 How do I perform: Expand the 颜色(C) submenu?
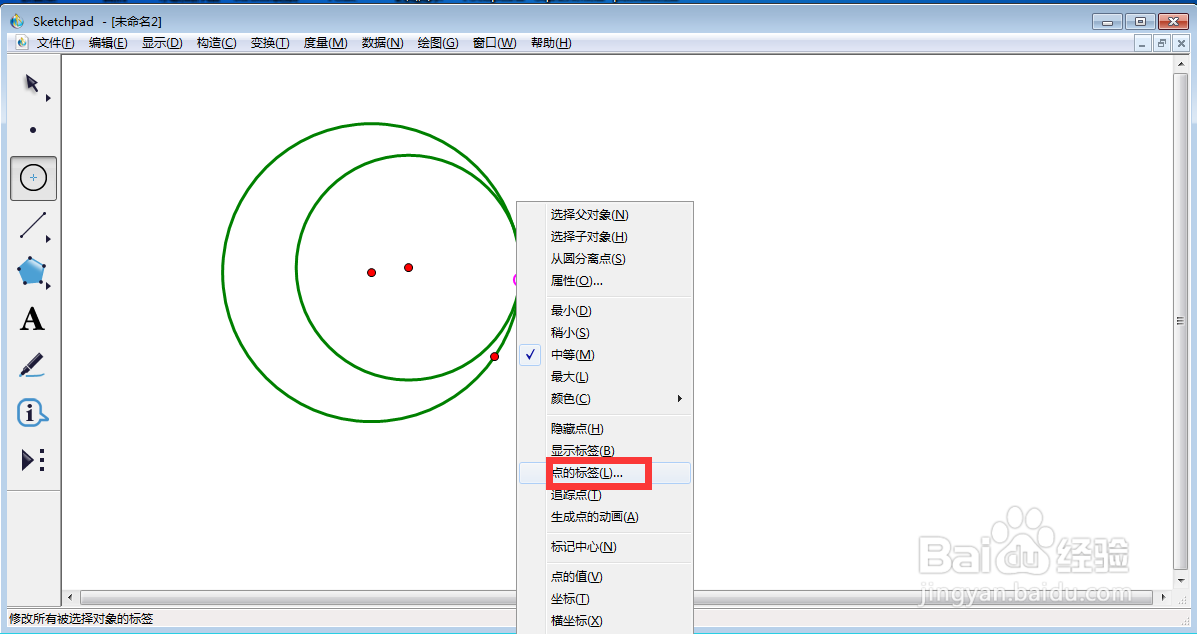679,398
